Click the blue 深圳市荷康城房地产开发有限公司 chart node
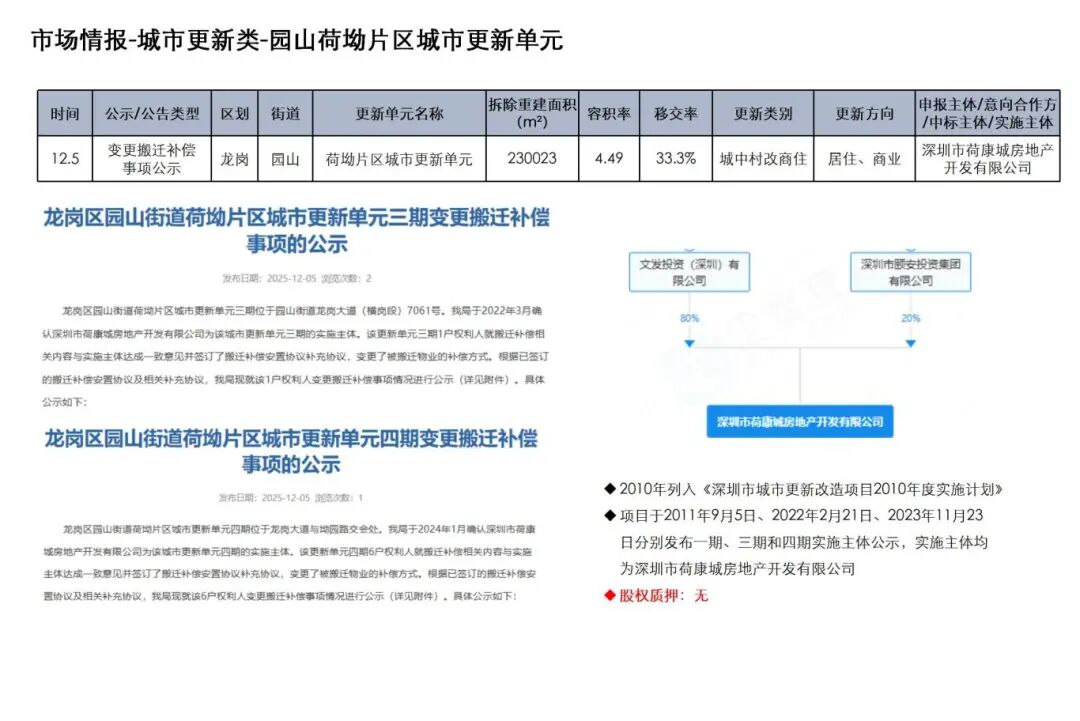The image size is (1080, 721). (x=800, y=422)
